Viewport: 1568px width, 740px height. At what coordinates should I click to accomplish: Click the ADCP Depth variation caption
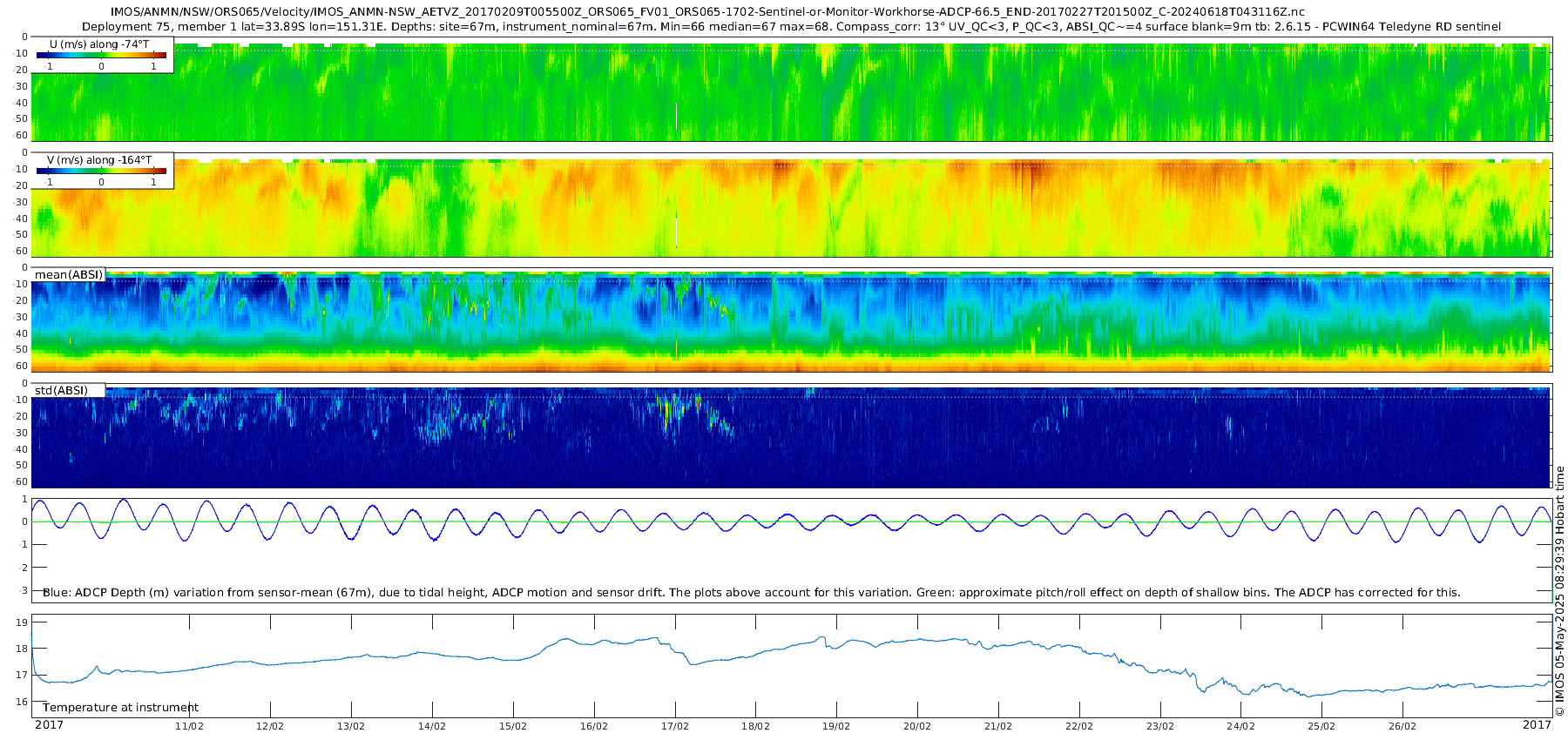(x=751, y=592)
